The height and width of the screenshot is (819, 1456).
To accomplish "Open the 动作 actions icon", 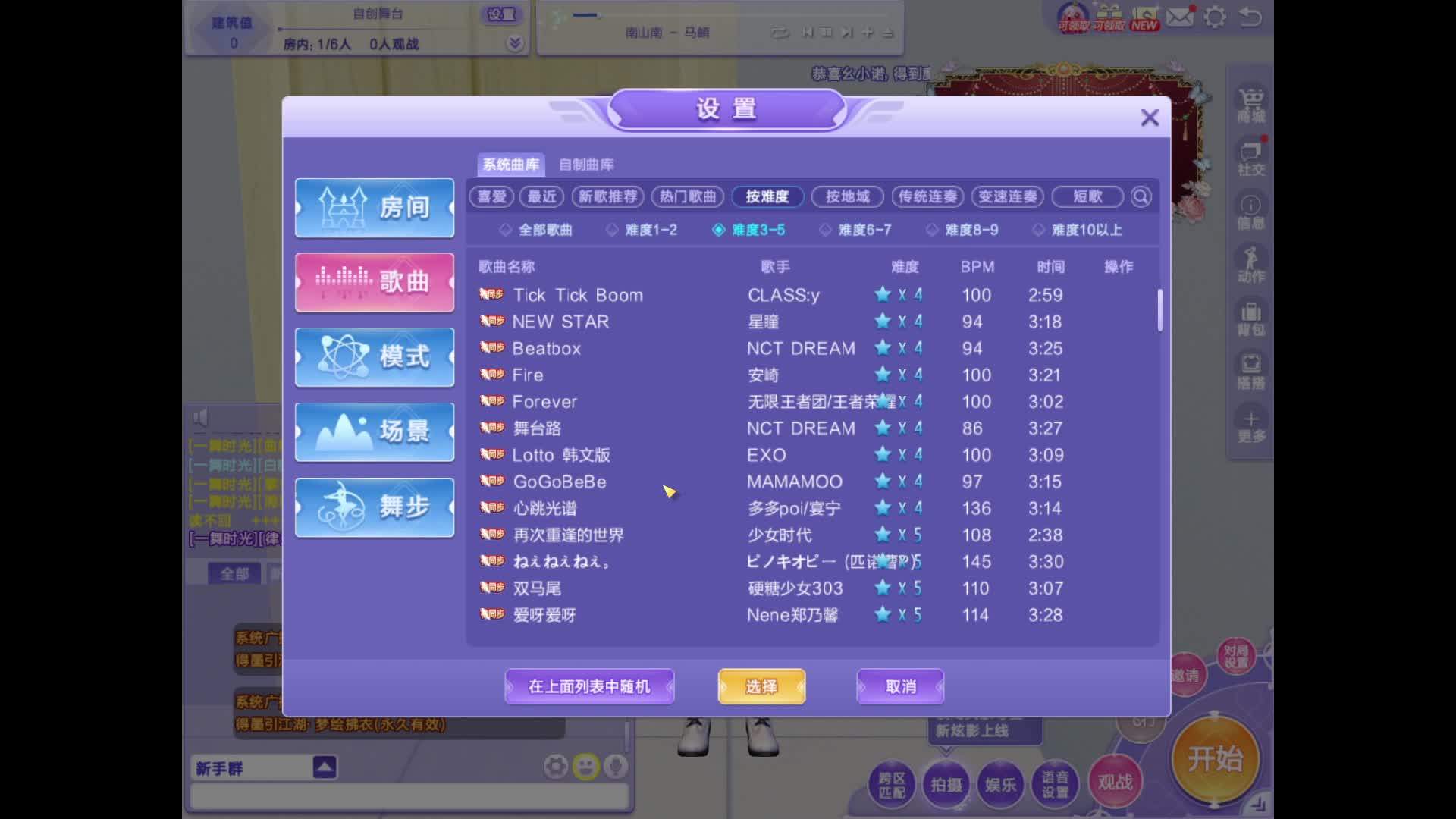I will pyautogui.click(x=1251, y=265).
